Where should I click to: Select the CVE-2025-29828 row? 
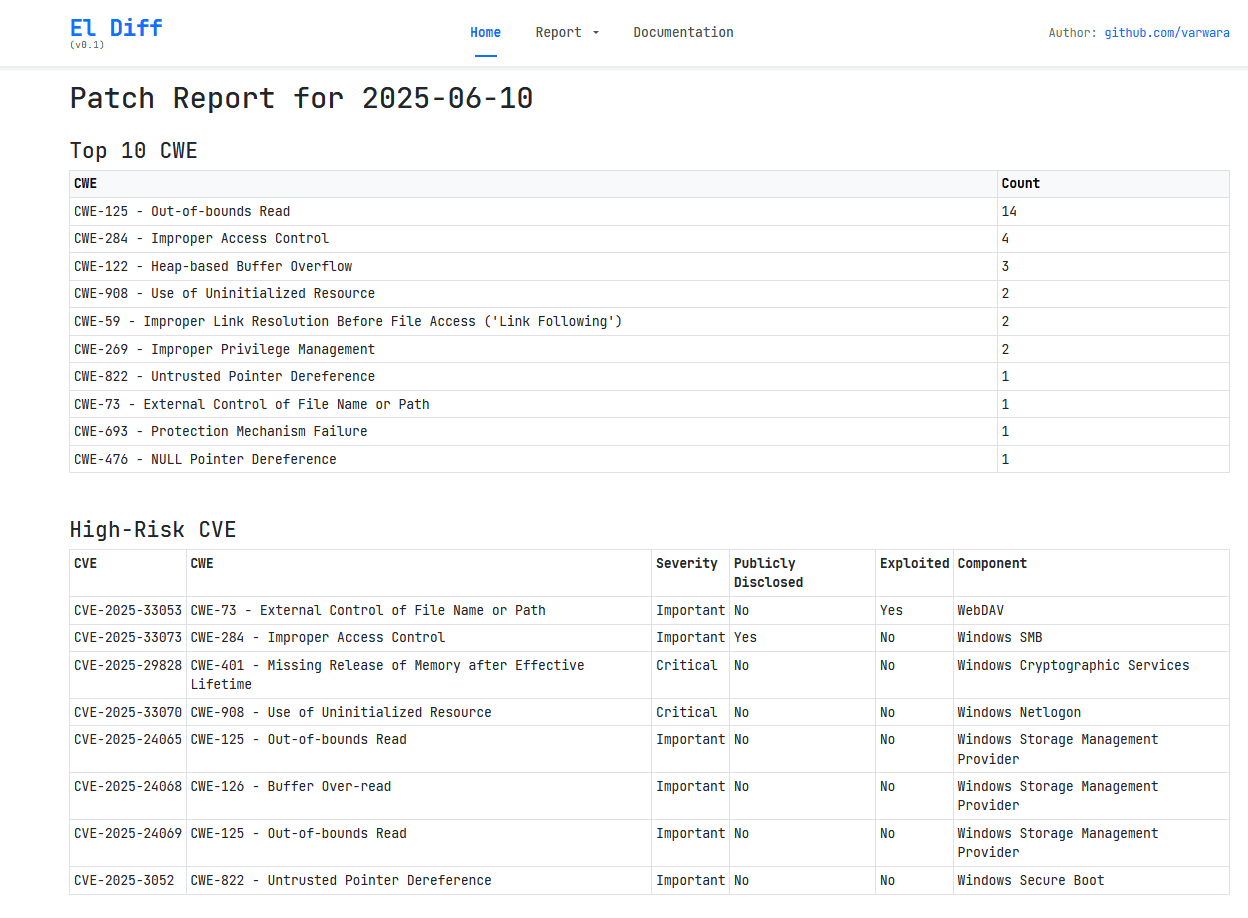tap(128, 665)
